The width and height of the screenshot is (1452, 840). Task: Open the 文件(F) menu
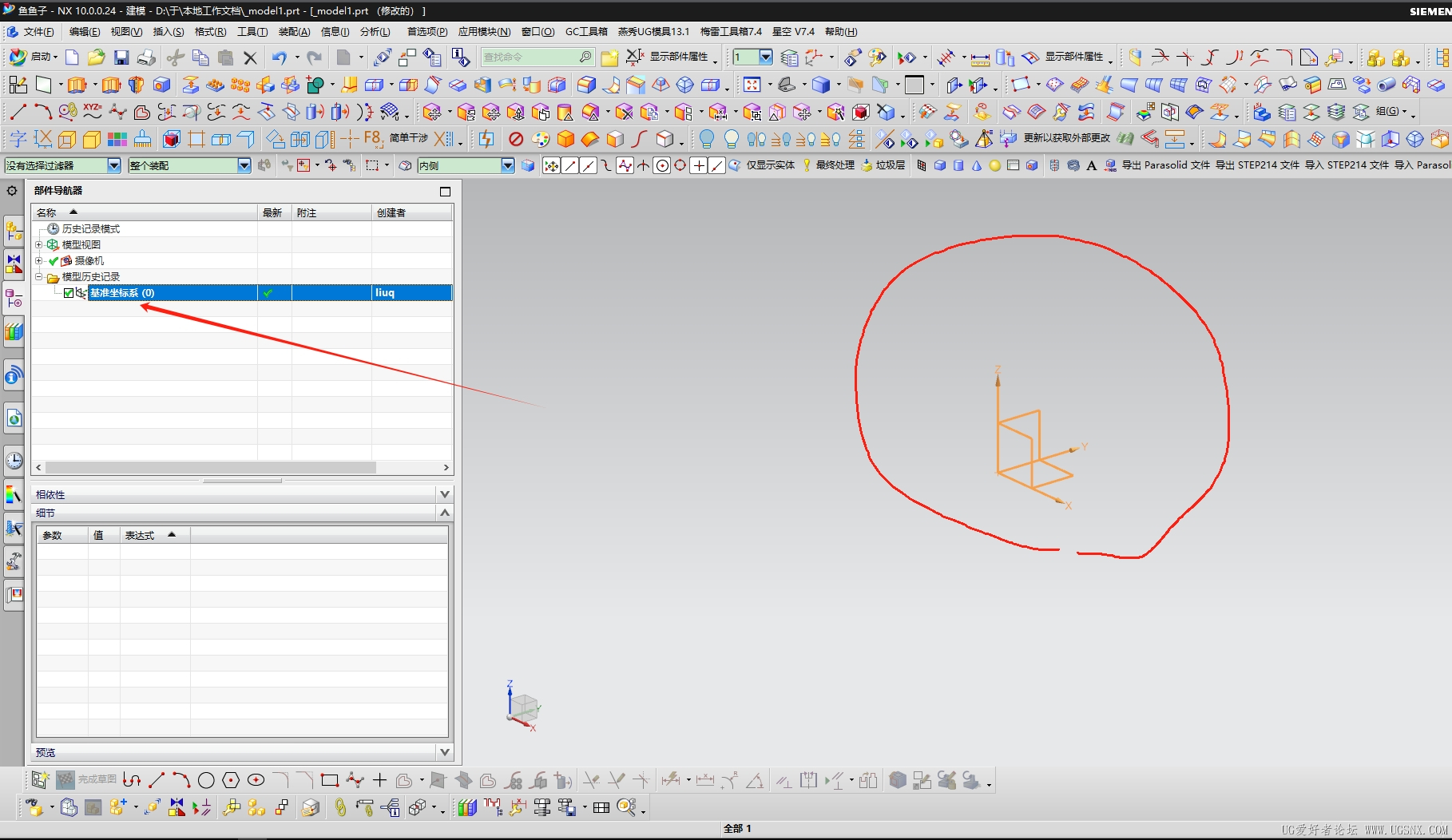tap(38, 32)
